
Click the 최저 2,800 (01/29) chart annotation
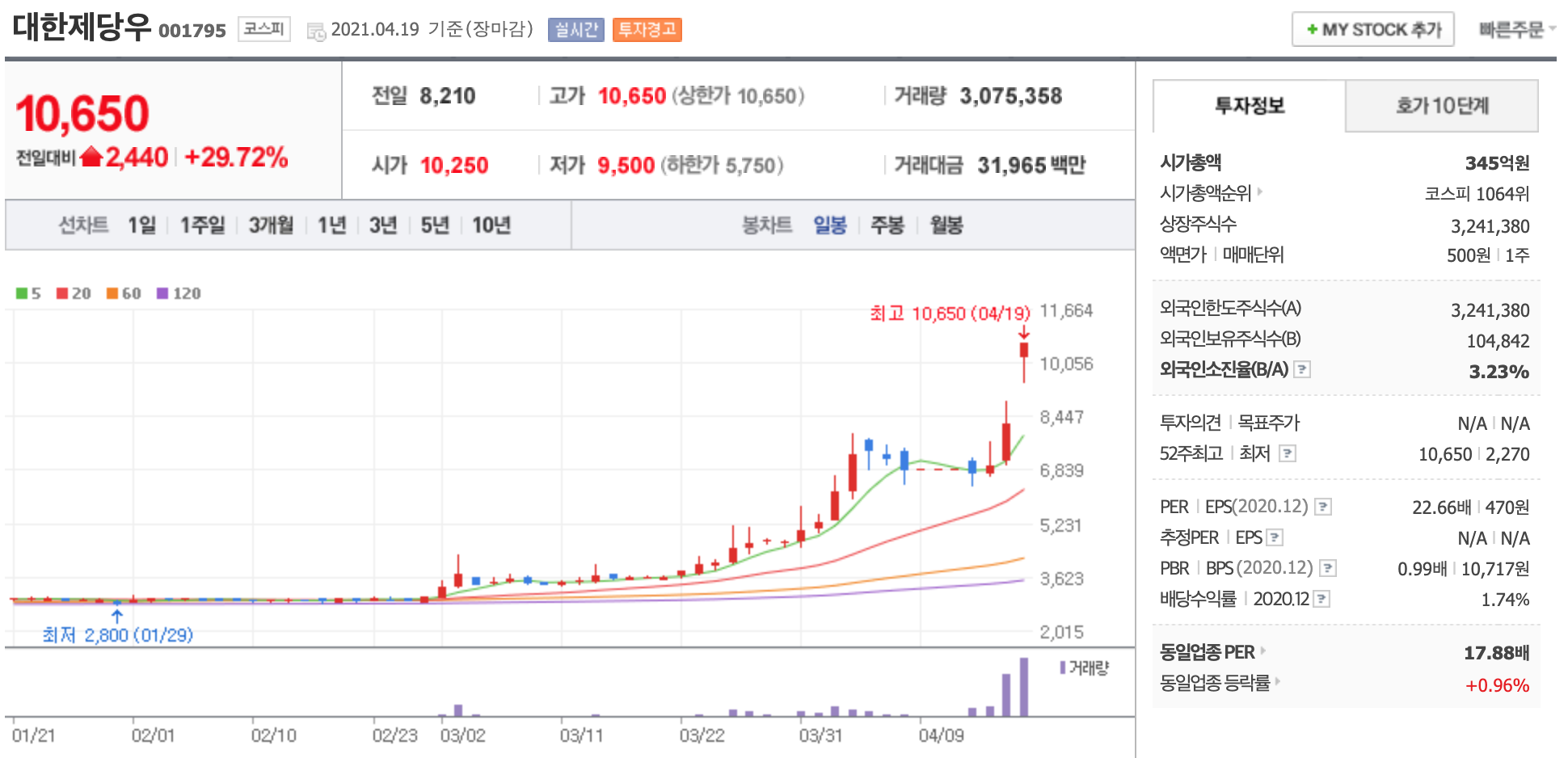118,634
